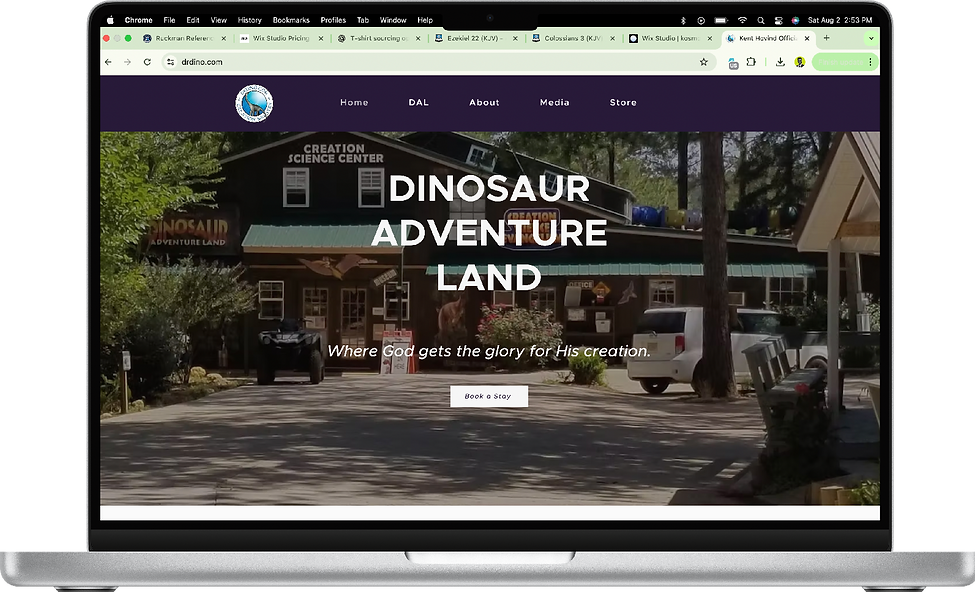Click the Book a Stay button
Screen dimensions: 975x592
[x=489, y=396]
